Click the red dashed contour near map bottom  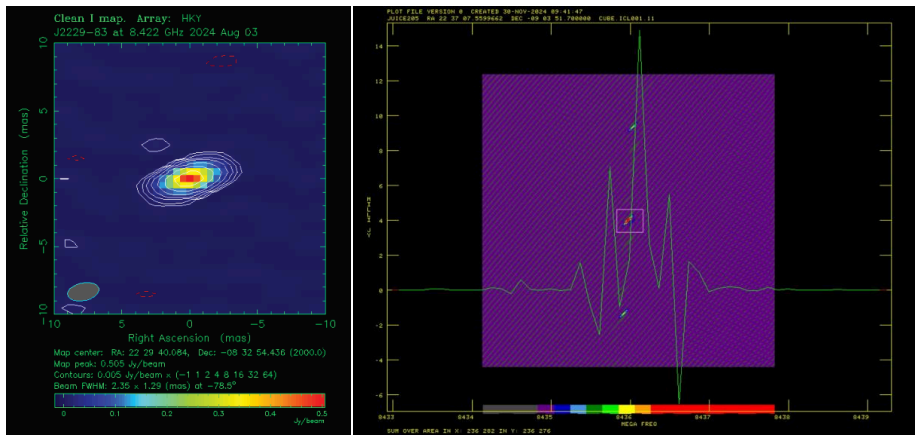[146, 294]
